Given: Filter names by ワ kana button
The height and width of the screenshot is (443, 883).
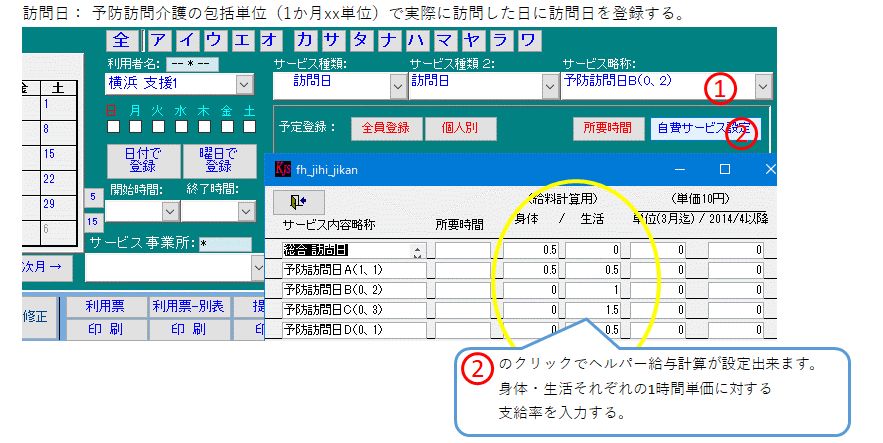Looking at the screenshot, I should pyautogui.click(x=528, y=41).
